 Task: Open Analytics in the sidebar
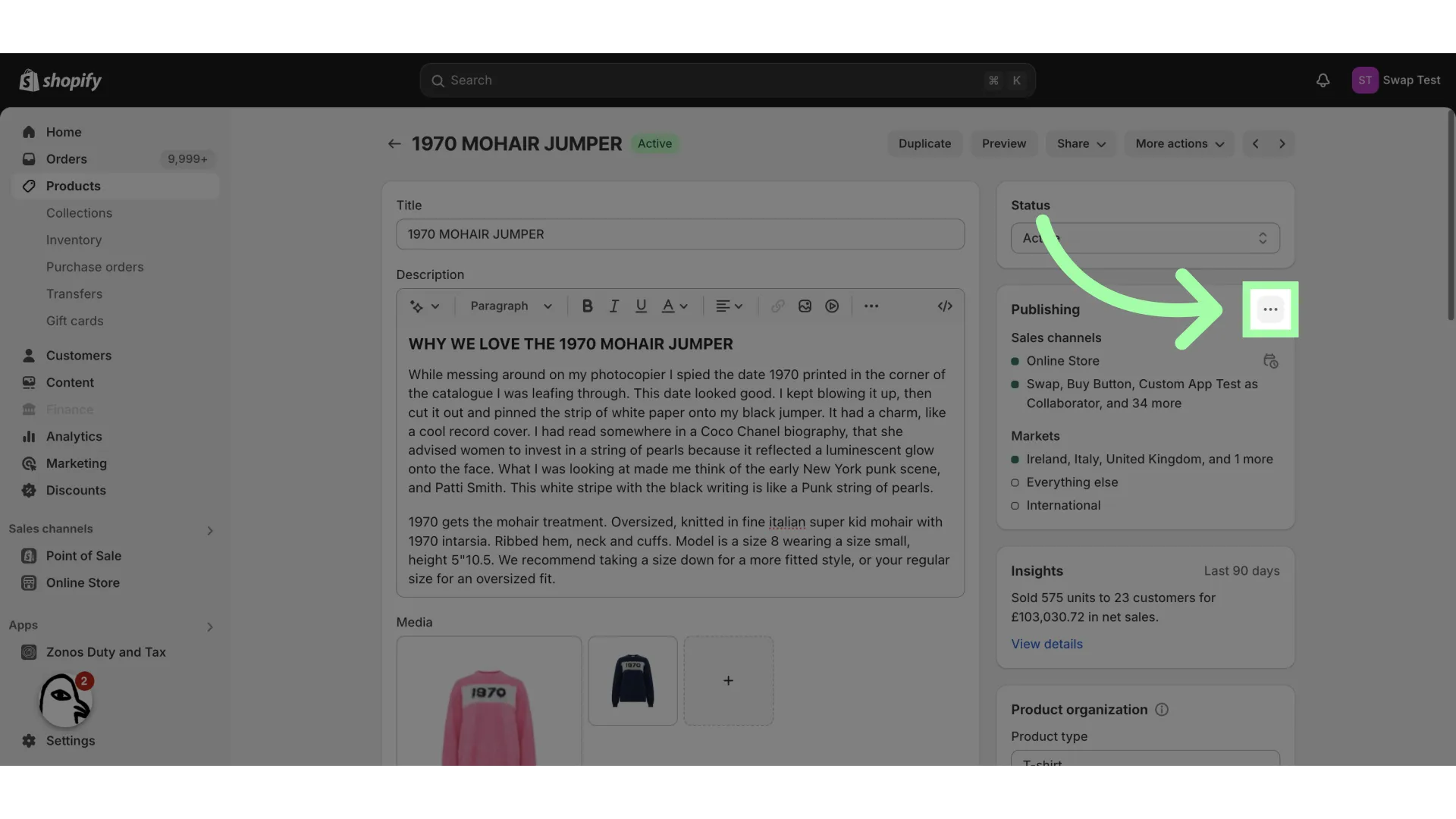click(x=115, y=437)
